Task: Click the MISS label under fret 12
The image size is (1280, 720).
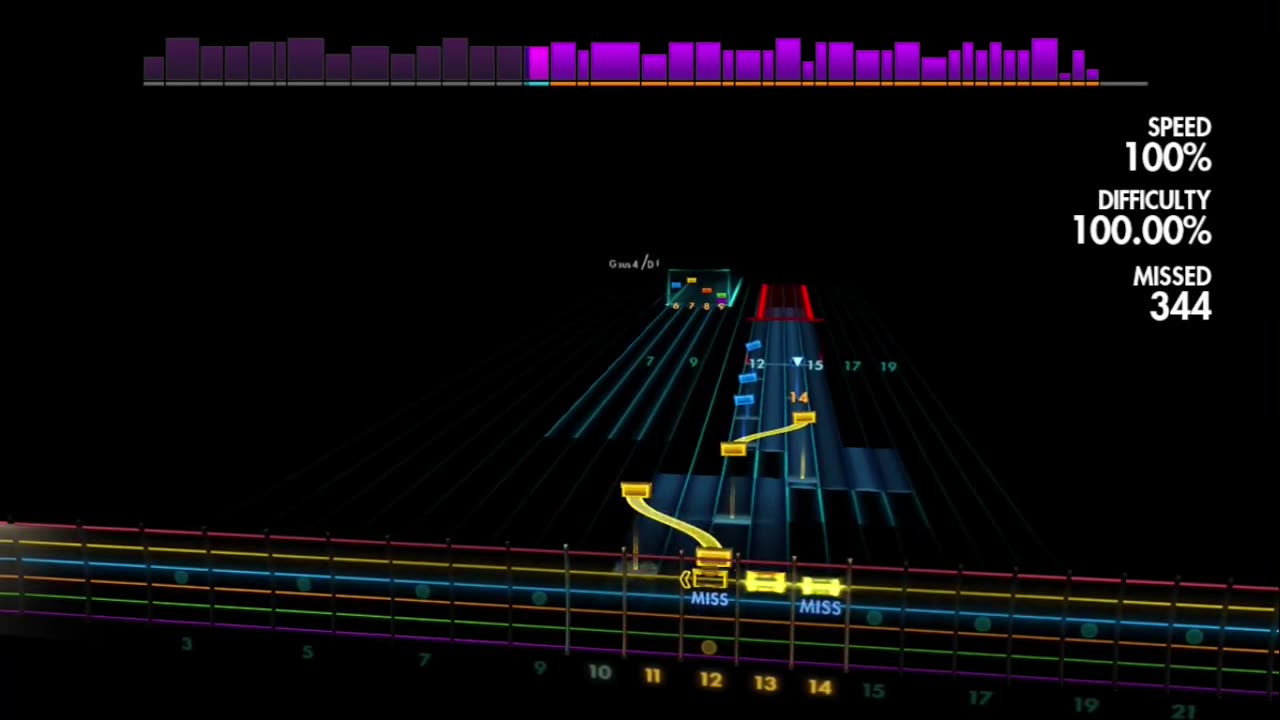Action: pyautogui.click(x=710, y=599)
